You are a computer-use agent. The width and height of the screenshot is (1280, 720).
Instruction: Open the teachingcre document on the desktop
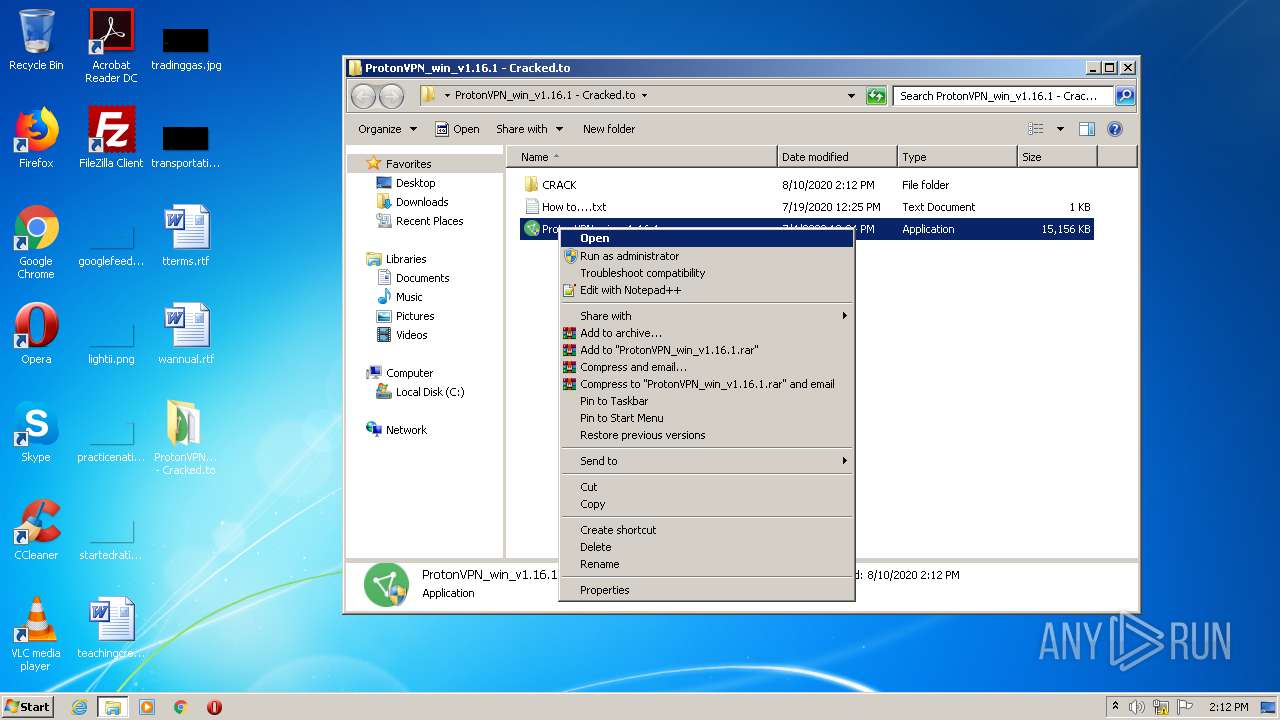(111, 628)
